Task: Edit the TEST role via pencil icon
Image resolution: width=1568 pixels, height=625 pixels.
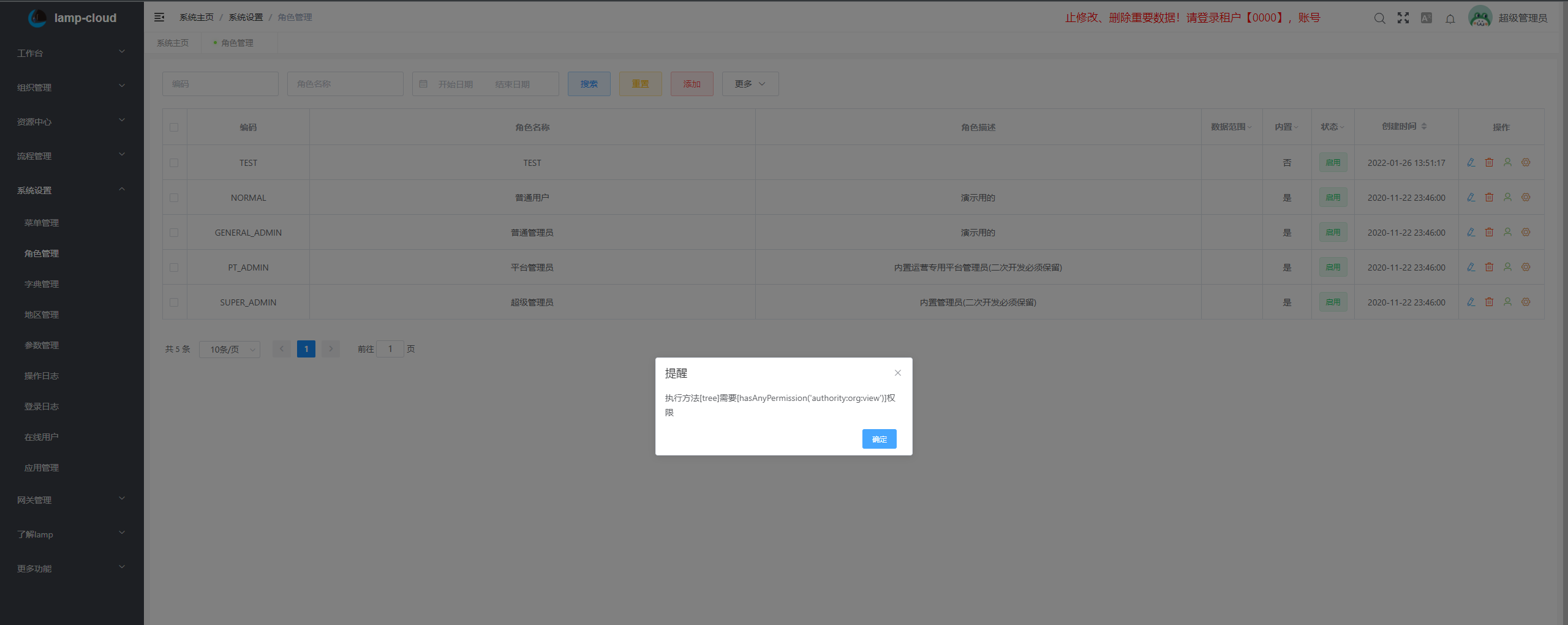Action: coord(1471,162)
